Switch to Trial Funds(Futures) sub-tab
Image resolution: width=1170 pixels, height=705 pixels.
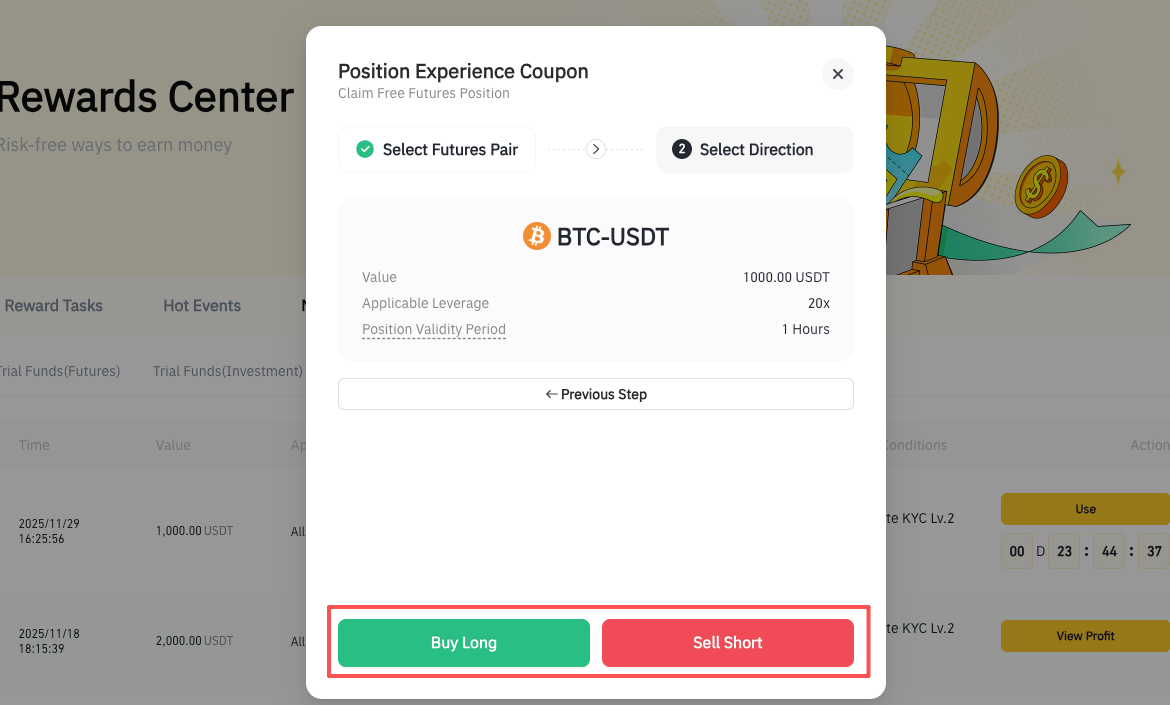tap(60, 371)
